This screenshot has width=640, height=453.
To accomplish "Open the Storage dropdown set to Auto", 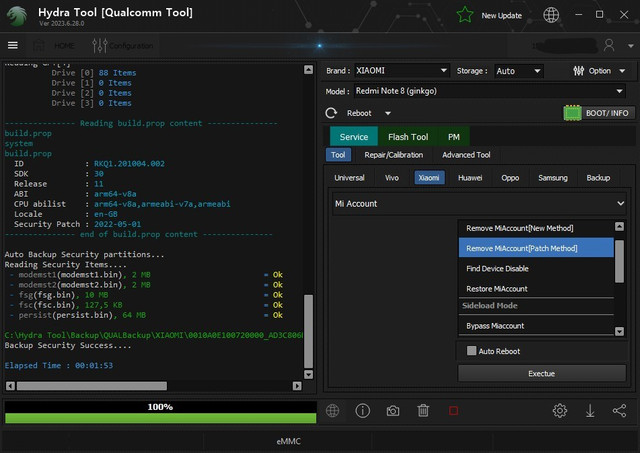I will [x=518, y=71].
